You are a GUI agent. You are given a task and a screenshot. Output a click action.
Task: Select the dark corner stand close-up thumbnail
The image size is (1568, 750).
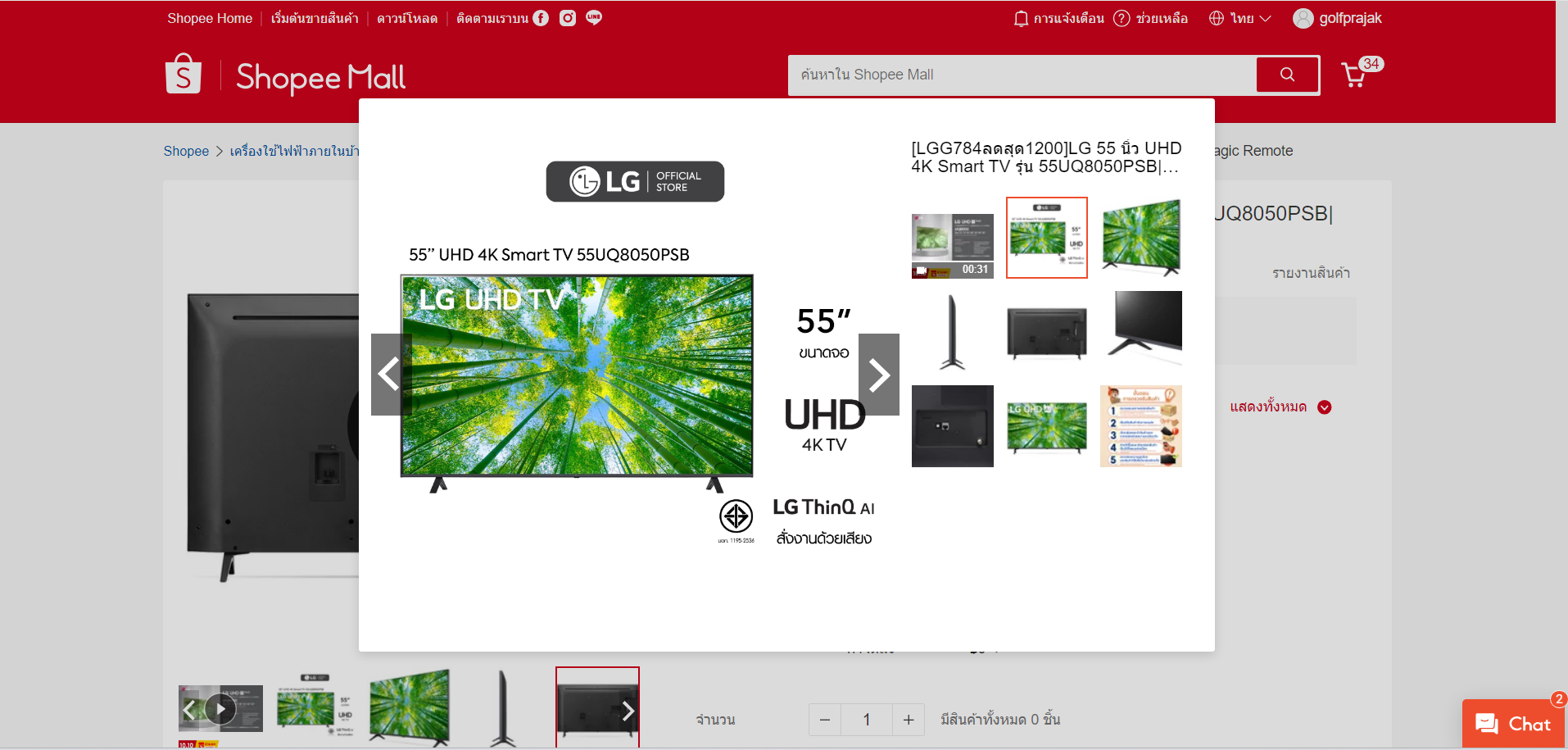pos(1141,332)
